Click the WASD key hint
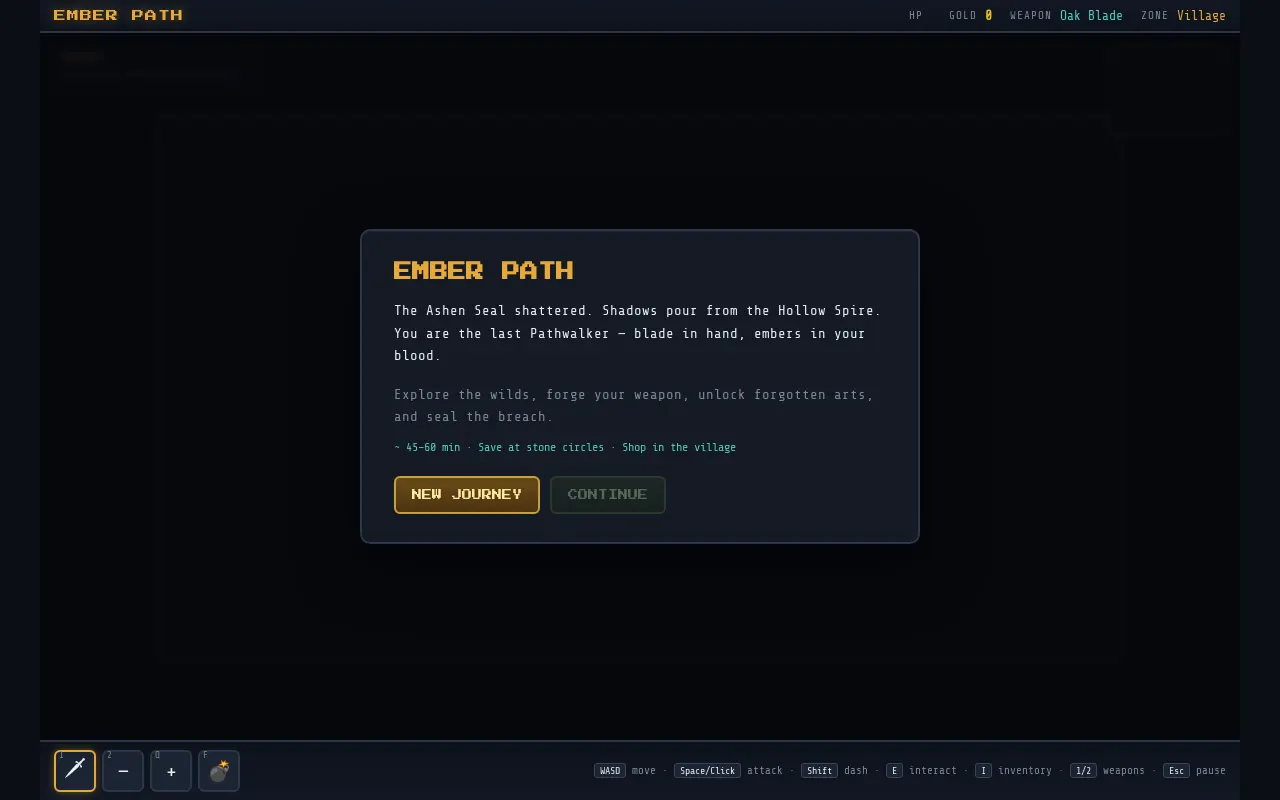The height and width of the screenshot is (800, 1280). point(610,771)
